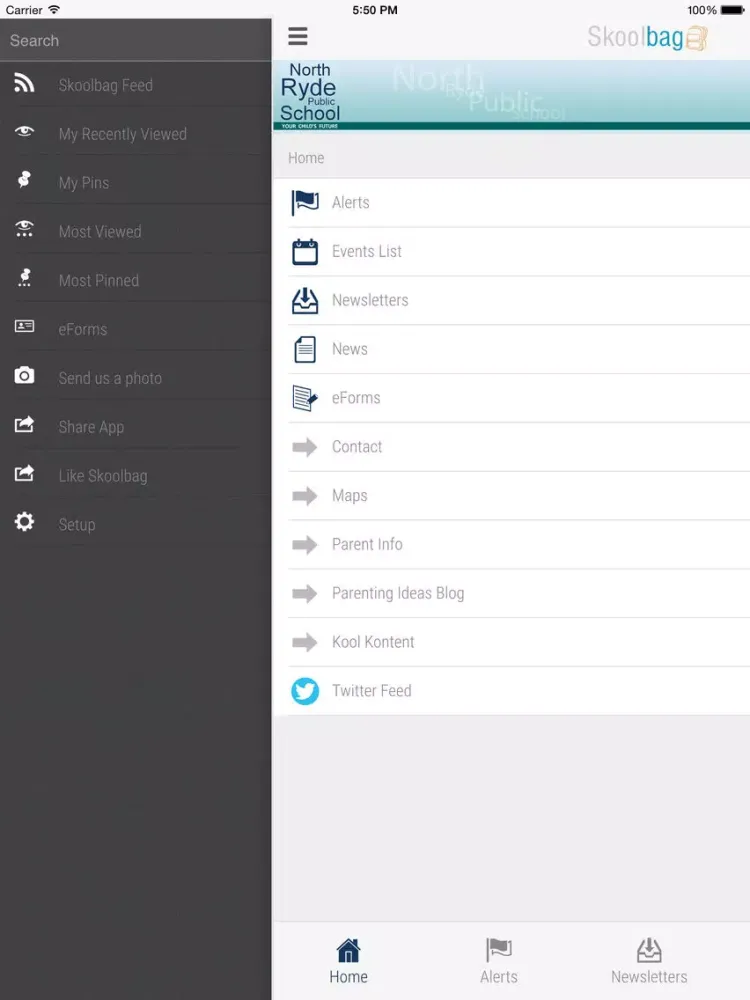The height and width of the screenshot is (1000, 750).
Task: Click the Send us a photo camera icon
Action: click(x=24, y=375)
